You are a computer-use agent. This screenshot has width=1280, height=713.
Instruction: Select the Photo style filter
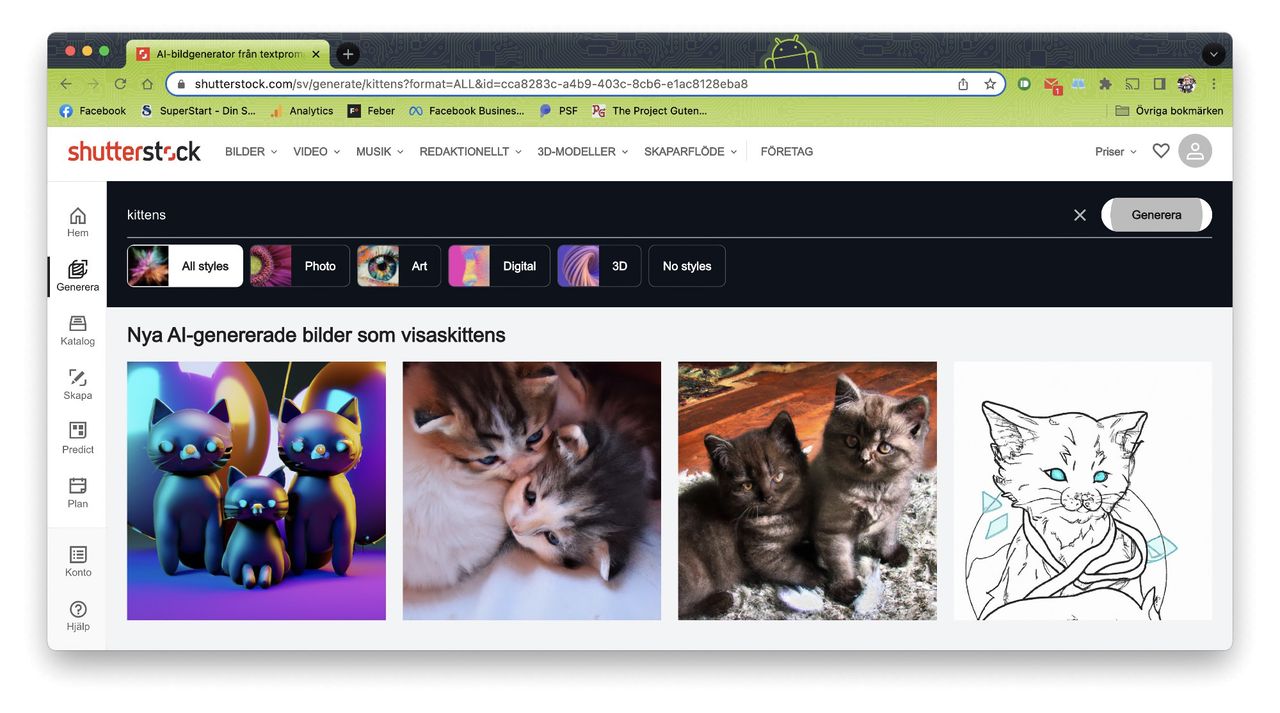[x=299, y=265]
